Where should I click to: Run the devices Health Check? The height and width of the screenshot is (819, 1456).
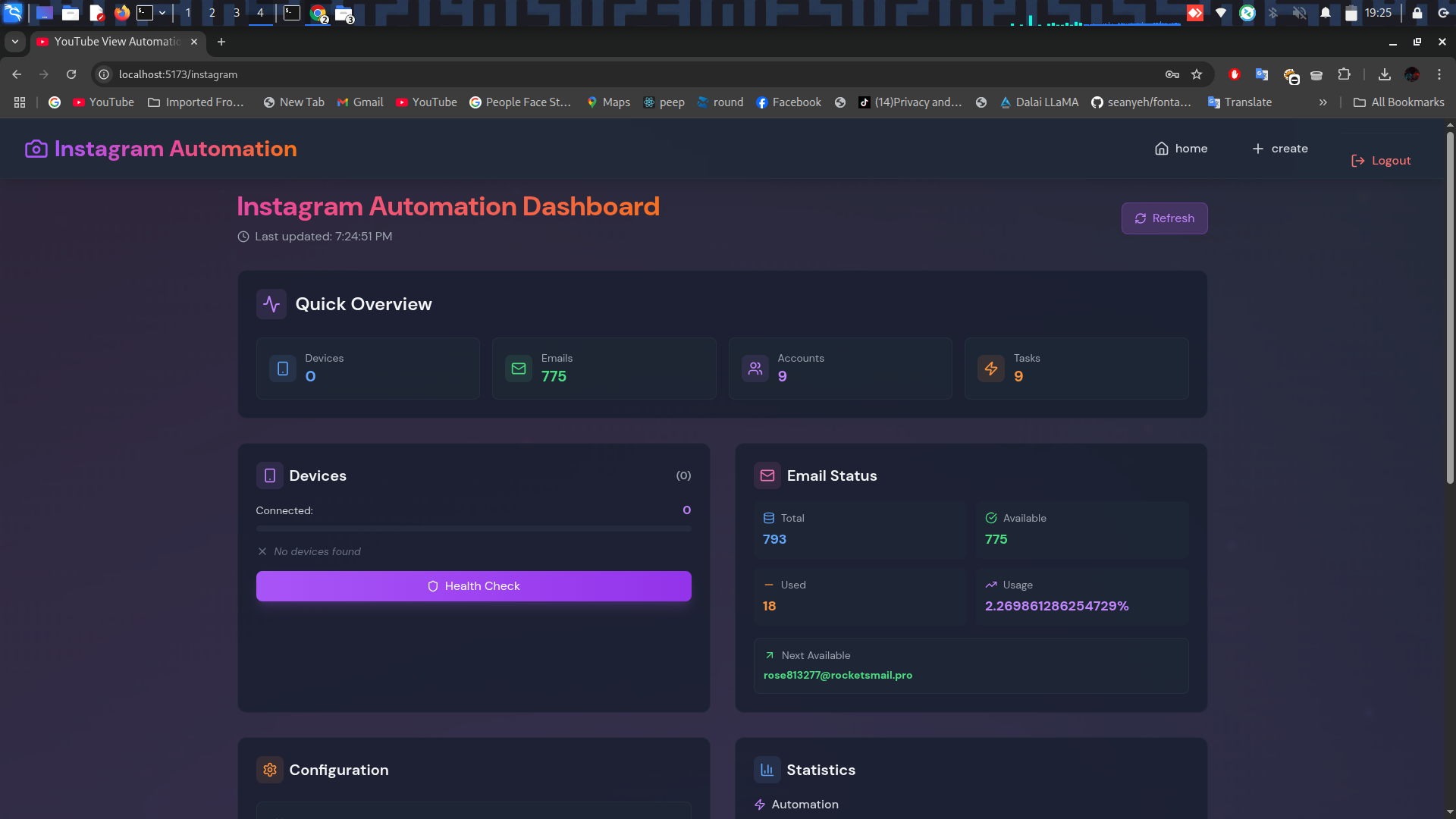pos(474,586)
